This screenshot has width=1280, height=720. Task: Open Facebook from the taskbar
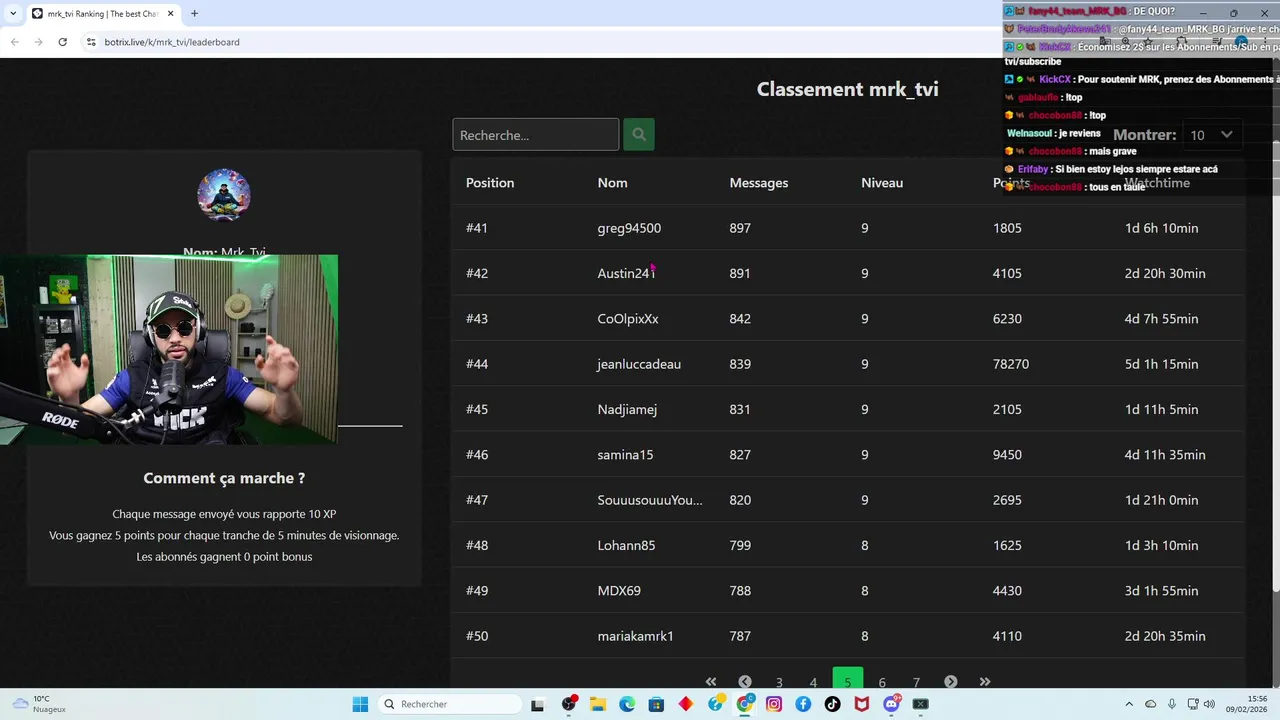pyautogui.click(x=803, y=704)
